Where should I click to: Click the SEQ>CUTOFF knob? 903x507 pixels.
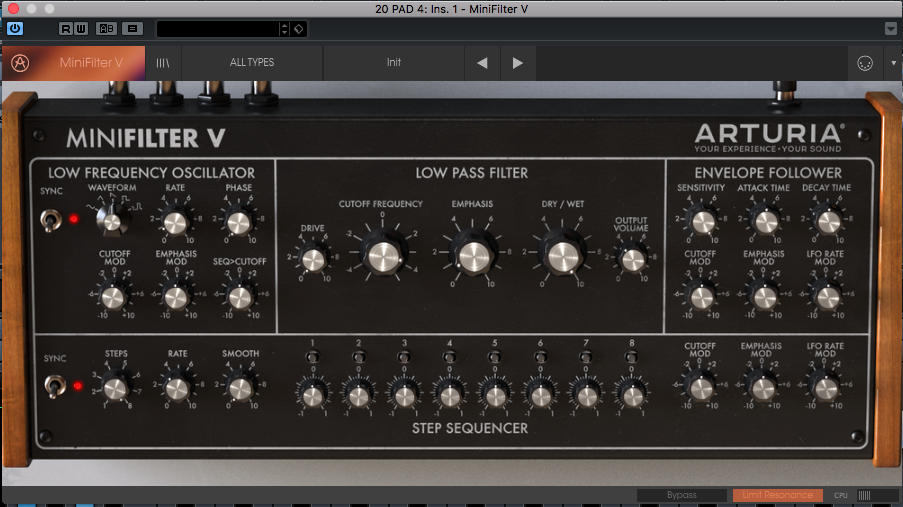click(240, 297)
